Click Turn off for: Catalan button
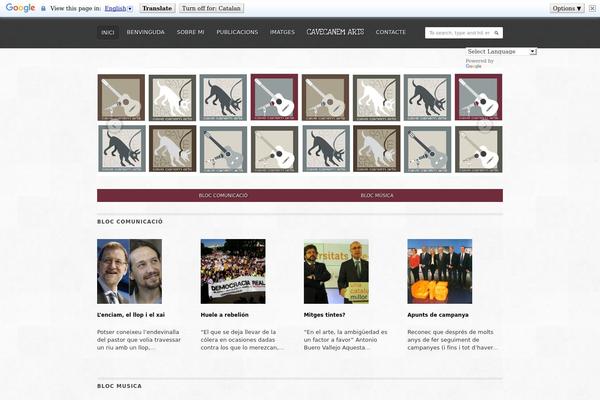600x400 pixels. tap(211, 8)
